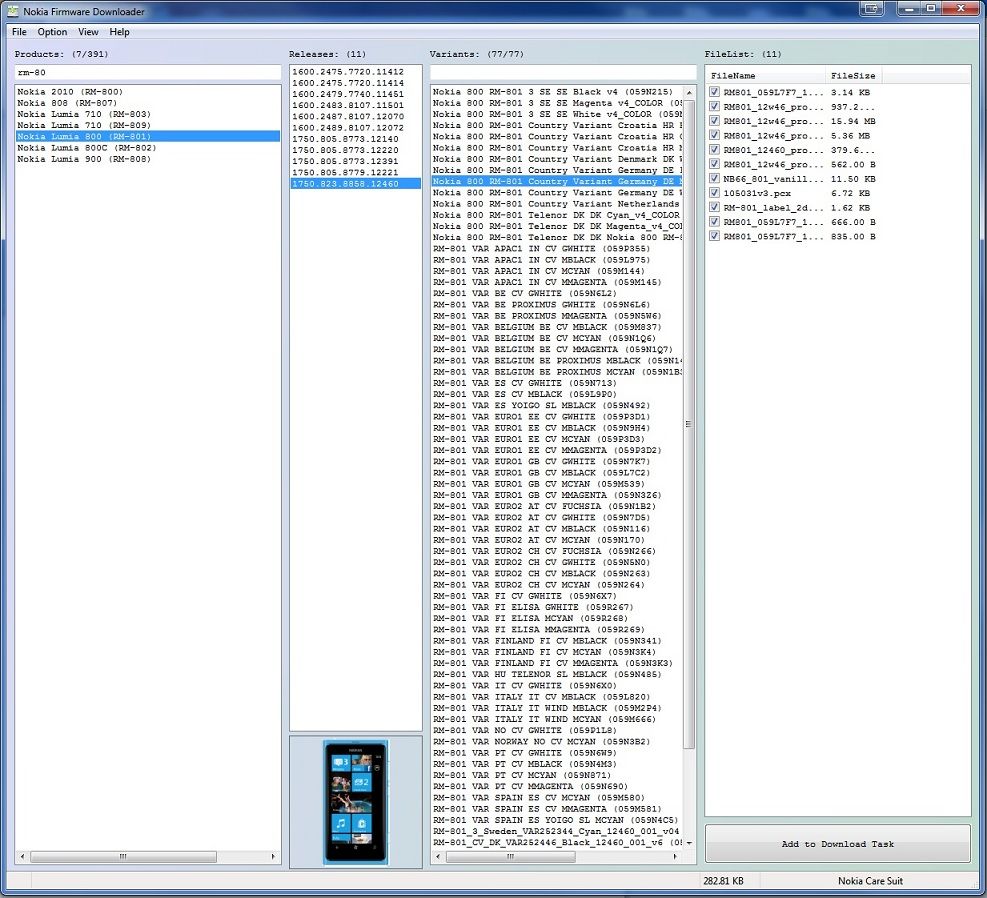This screenshot has width=987, height=898.
Task: Select release 1750.805.8773.12140
Action: [356, 138]
